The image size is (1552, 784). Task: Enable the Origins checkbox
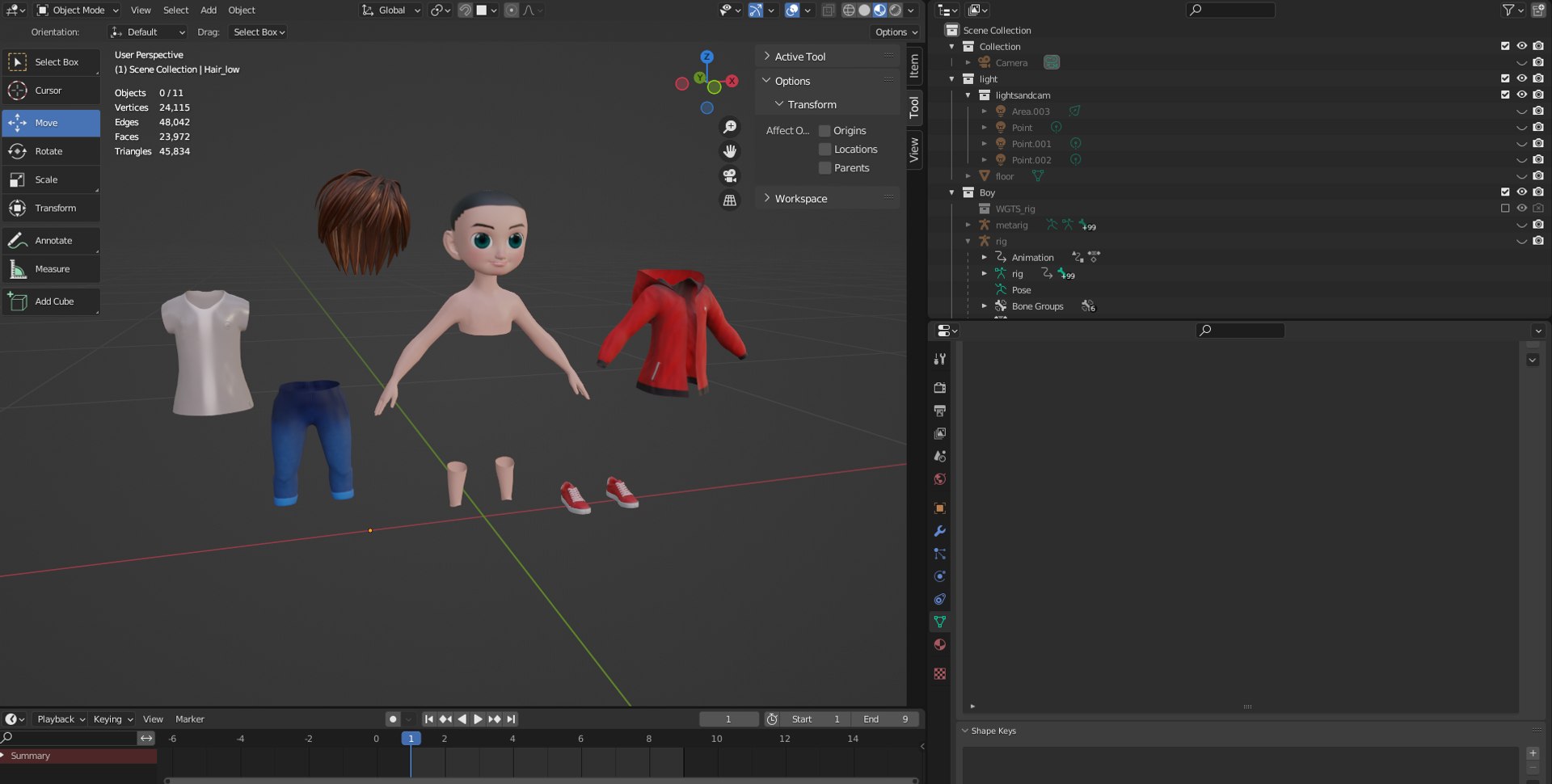pos(824,131)
